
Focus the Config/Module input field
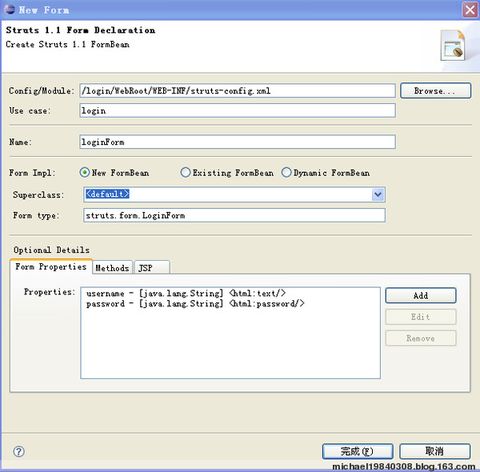238,91
